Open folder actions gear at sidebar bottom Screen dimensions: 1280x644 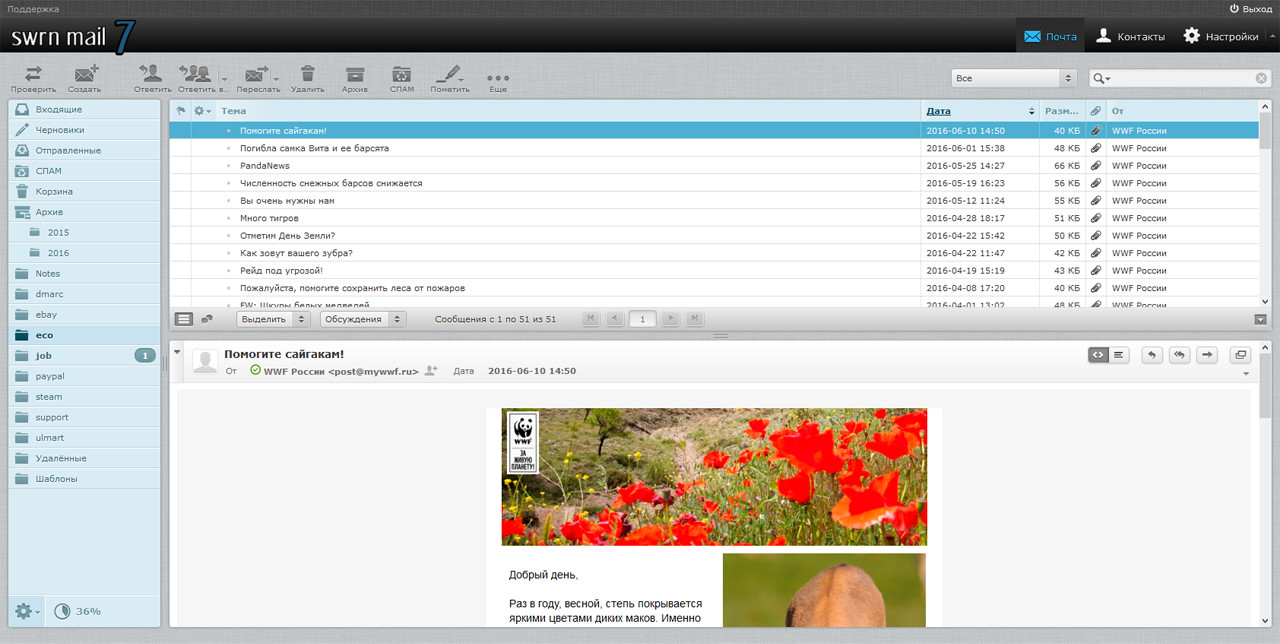pos(25,611)
